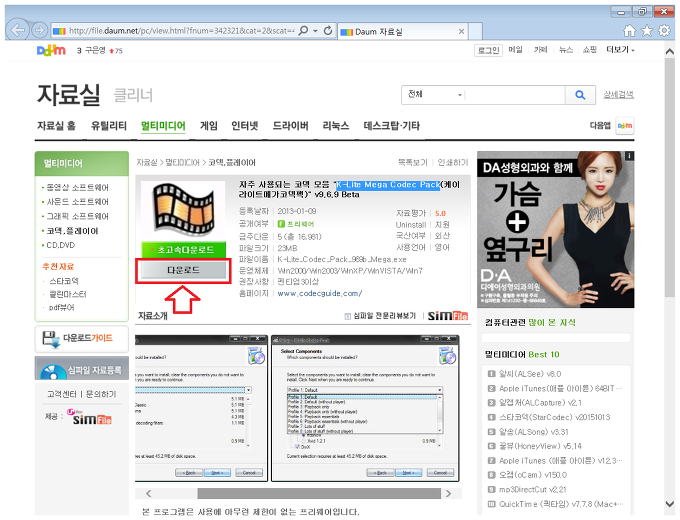Open browser settings gear icon
The image size is (680, 520).
pos(664,31)
